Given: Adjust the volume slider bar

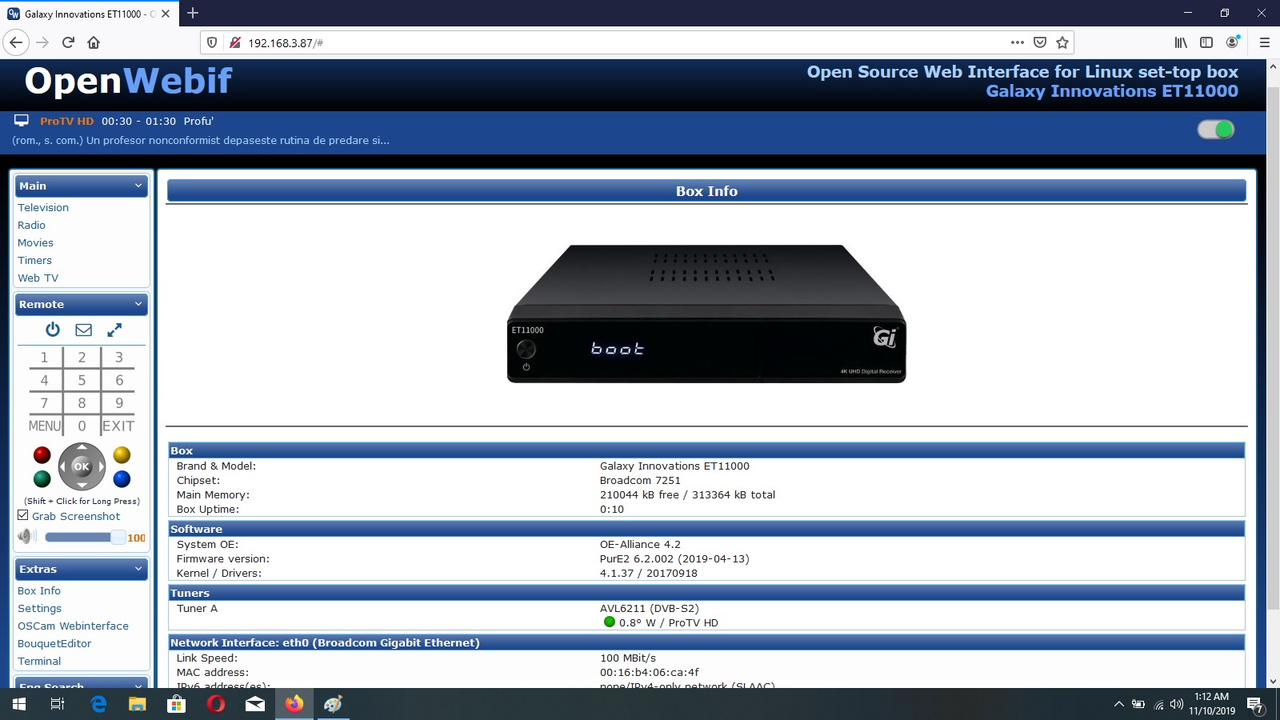Looking at the screenshot, I should coord(85,537).
